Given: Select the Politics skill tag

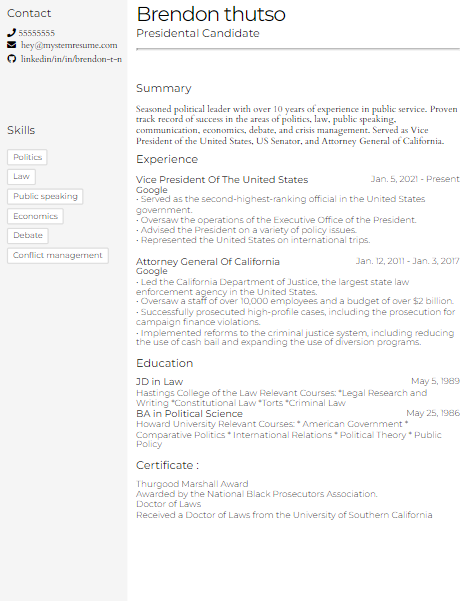Looking at the screenshot, I should pos(27,157).
